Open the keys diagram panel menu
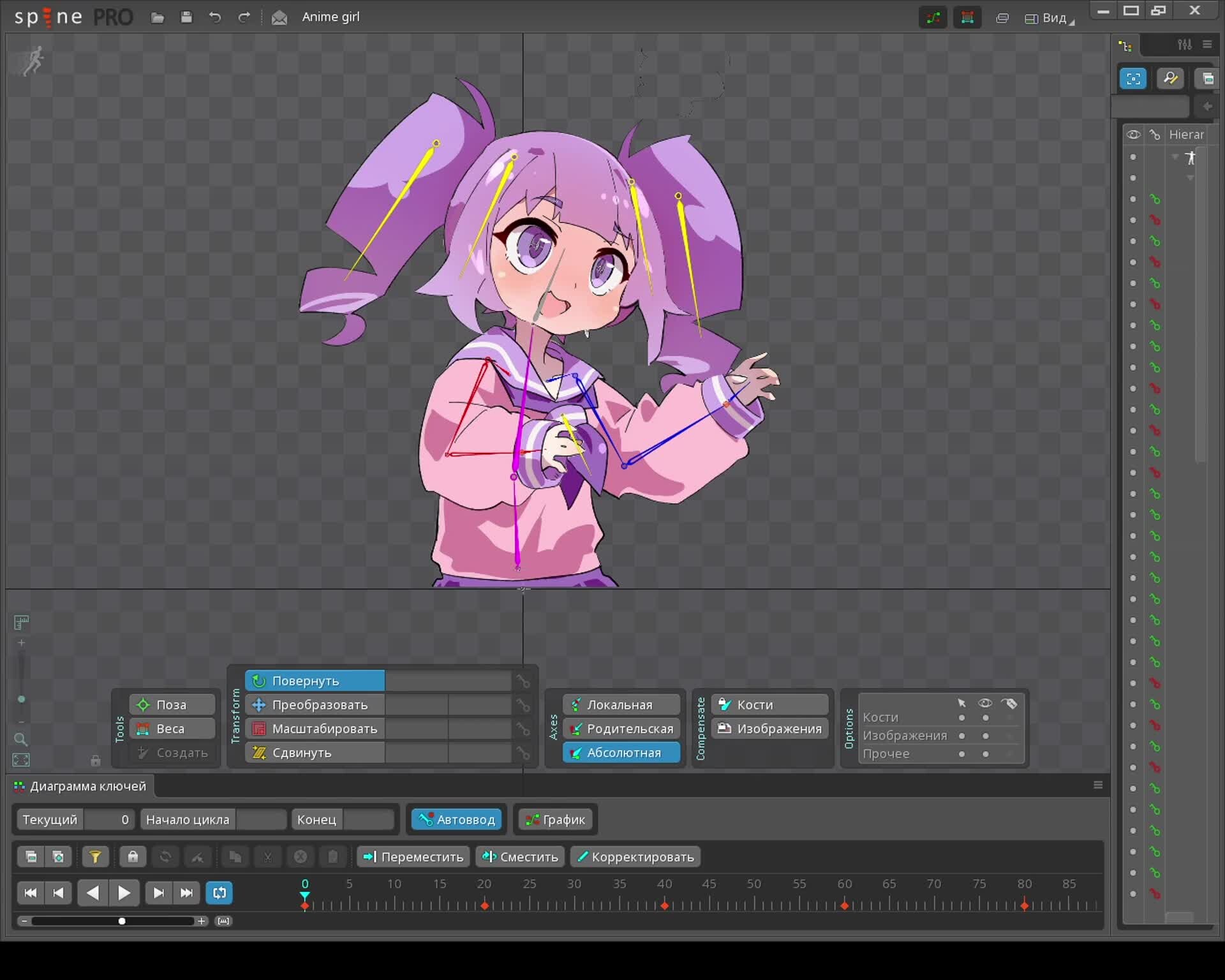 1097,784
